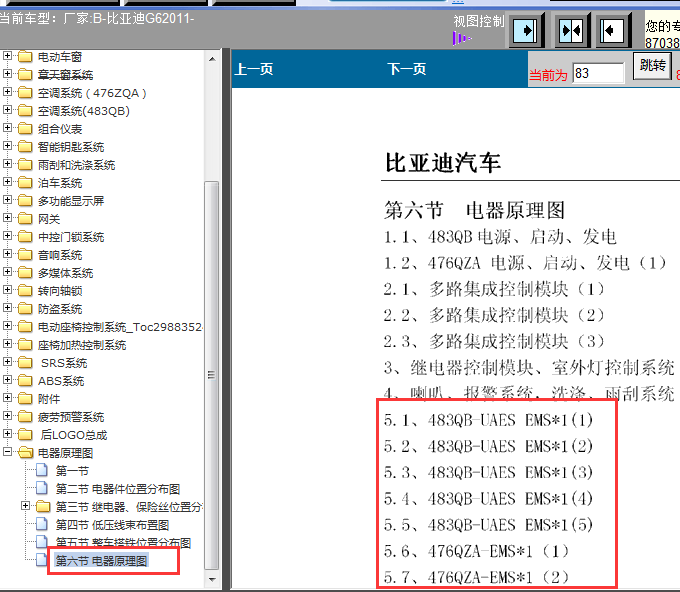Image resolution: width=680 pixels, height=592 pixels.
Task: Select 多功能显示屏 in the tree
Action: click(71, 201)
